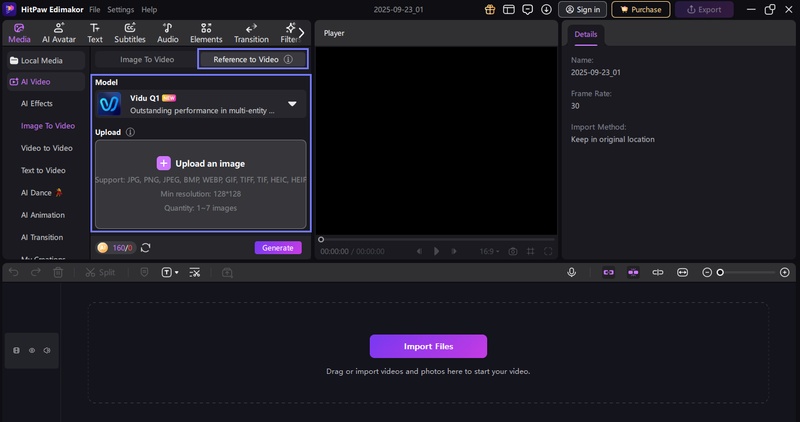Select the Details tab
Viewport: 800px width, 422px height.
[x=586, y=34]
